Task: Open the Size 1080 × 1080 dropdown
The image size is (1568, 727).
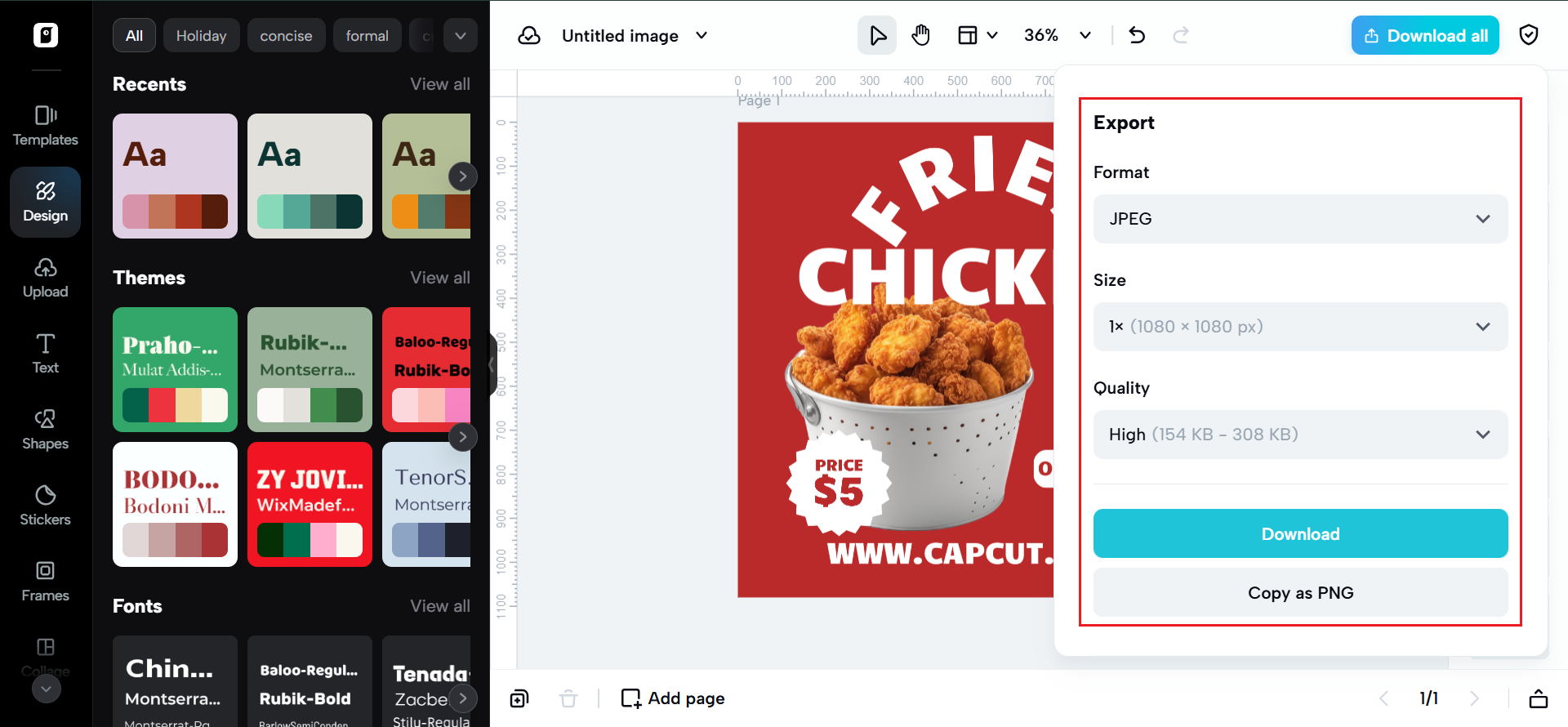Action: coord(1300,327)
